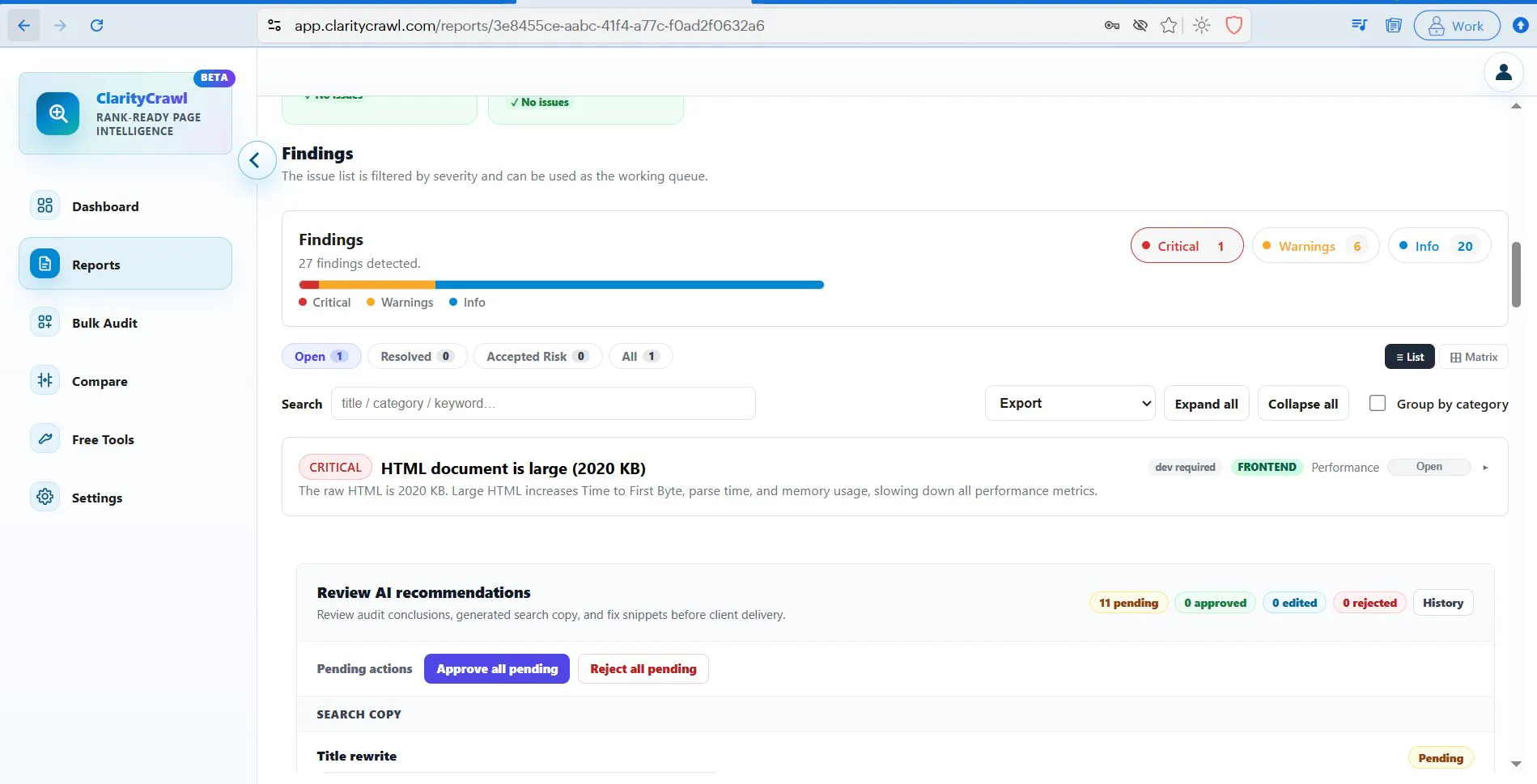Focus the findings search input field
1537x784 pixels.
542,403
